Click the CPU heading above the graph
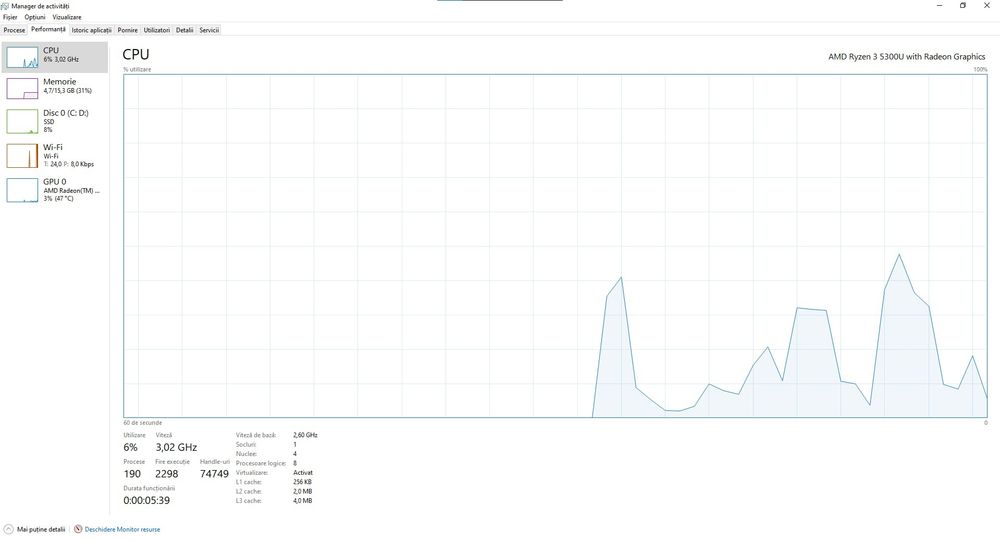Viewport: 1000px width, 542px height. point(136,55)
